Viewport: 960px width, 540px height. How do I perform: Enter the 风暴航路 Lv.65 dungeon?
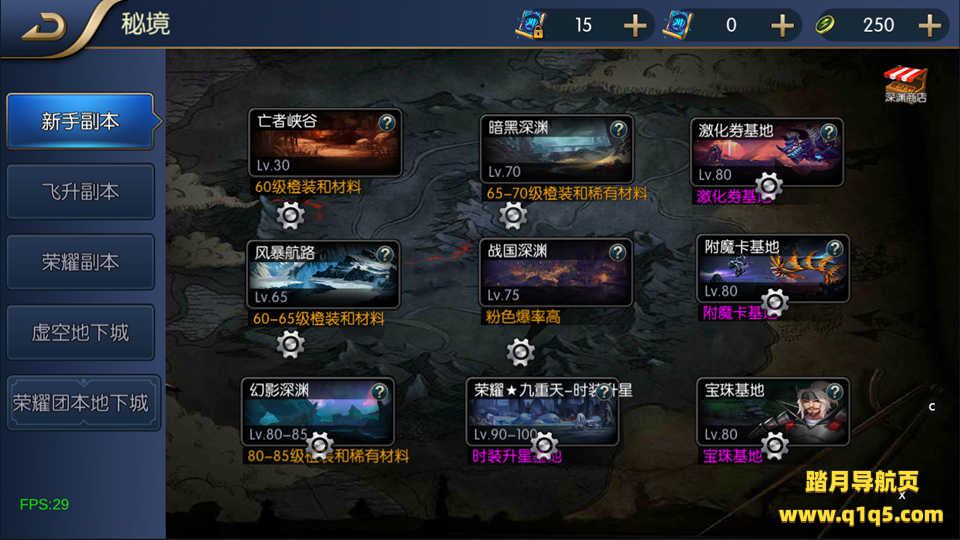click(323, 274)
